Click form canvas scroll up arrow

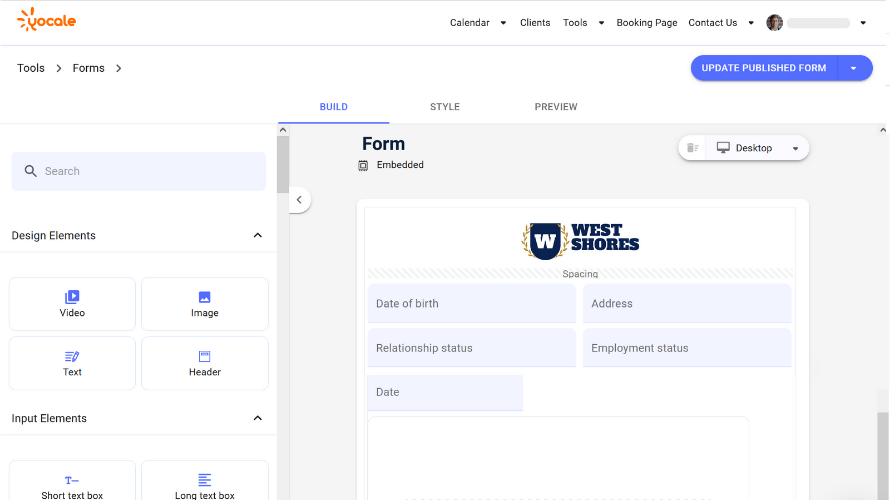(883, 130)
